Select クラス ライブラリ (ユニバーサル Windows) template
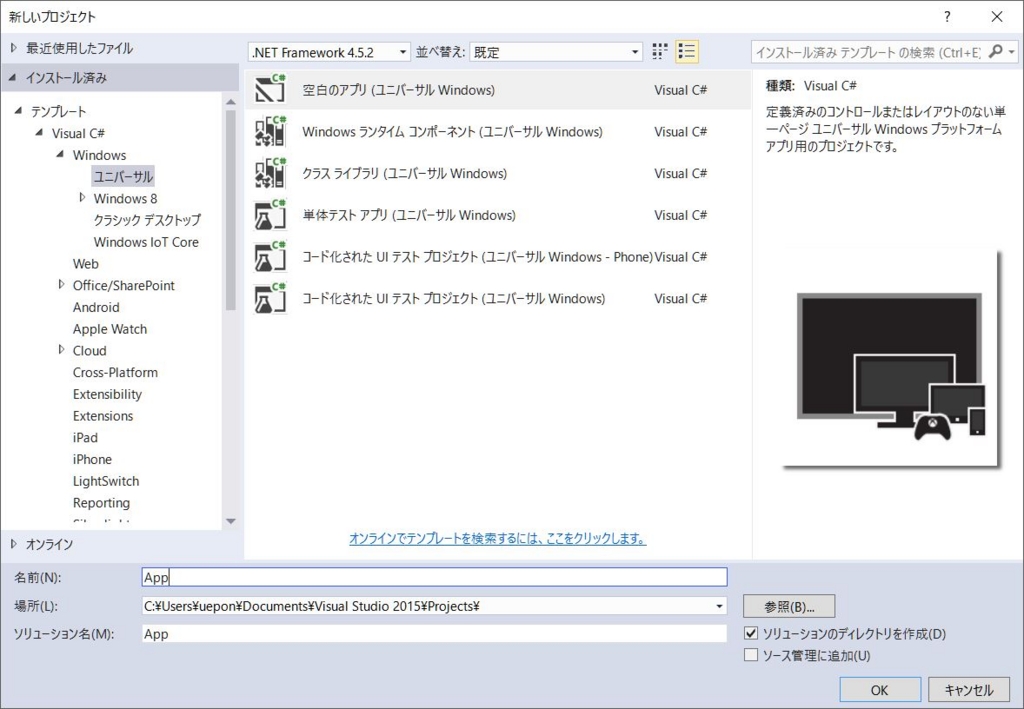1024x709 pixels. point(499,174)
